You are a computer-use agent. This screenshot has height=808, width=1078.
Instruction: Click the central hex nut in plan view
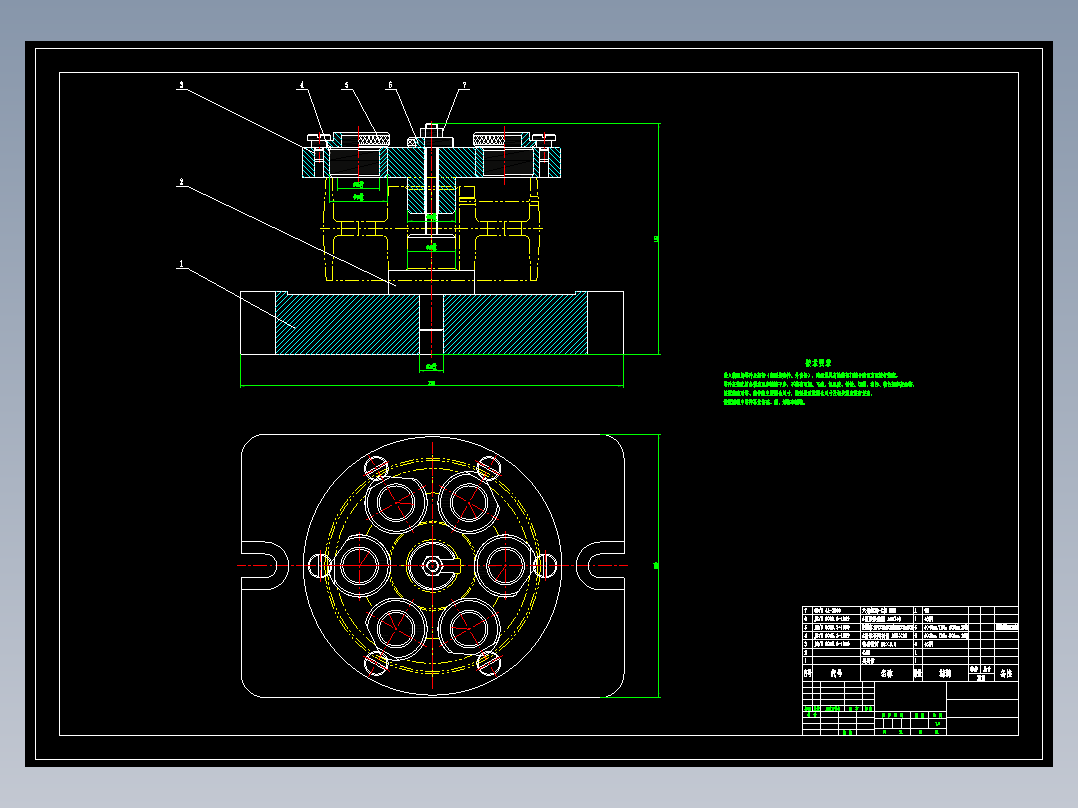(x=432, y=566)
